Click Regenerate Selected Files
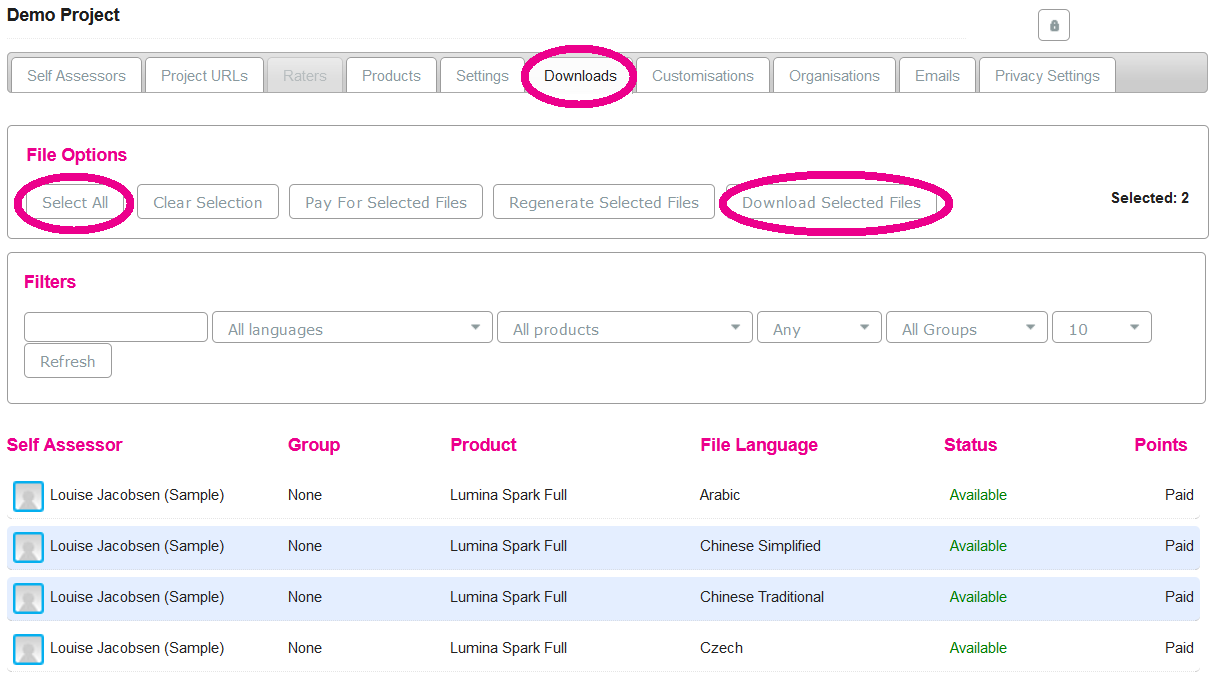The width and height of the screenshot is (1216, 677). (x=604, y=202)
